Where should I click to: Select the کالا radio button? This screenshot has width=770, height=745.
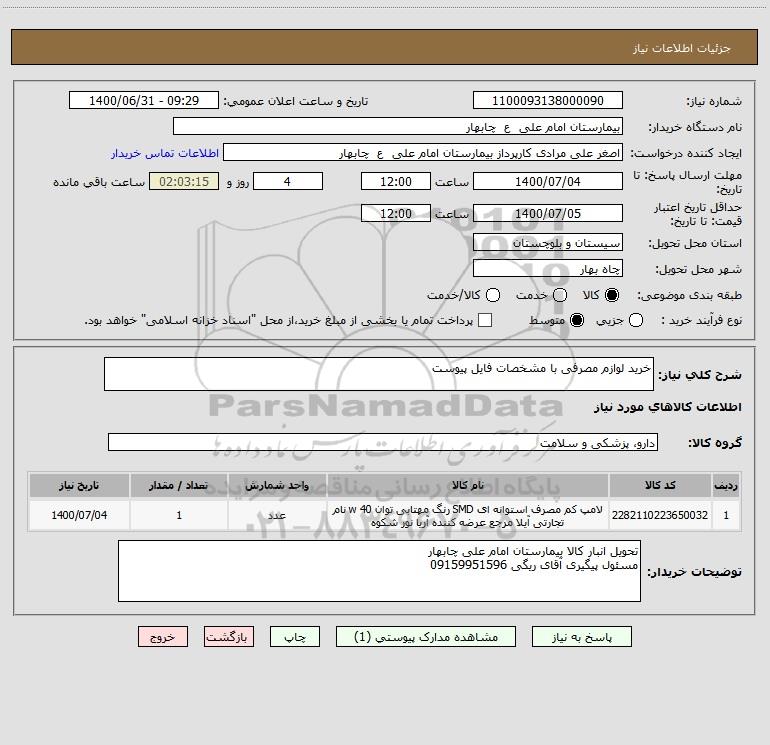click(x=612, y=295)
